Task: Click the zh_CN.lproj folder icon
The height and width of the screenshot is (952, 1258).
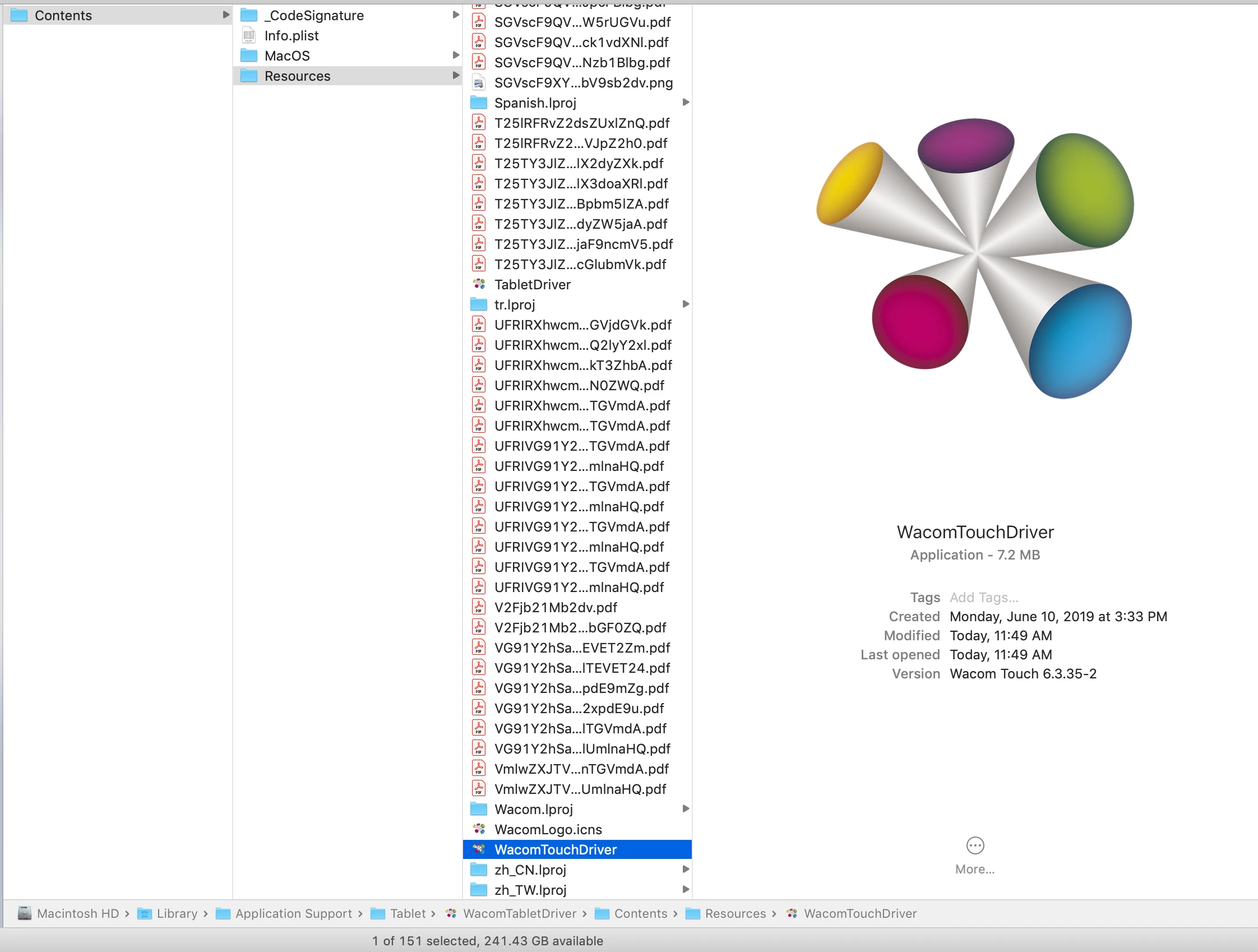Action: [479, 870]
